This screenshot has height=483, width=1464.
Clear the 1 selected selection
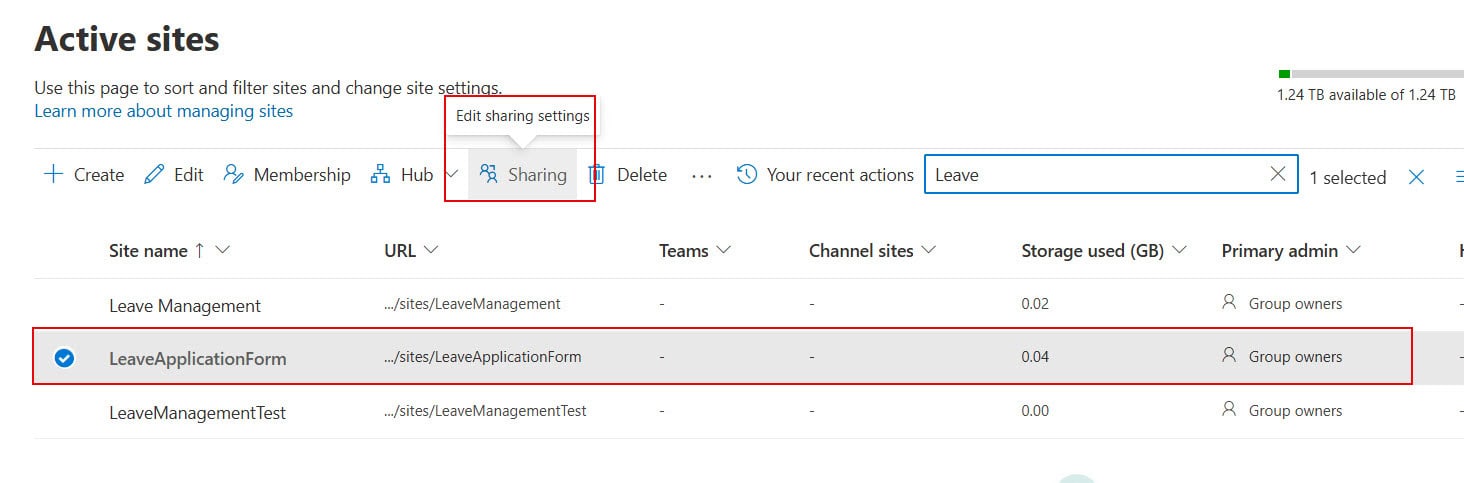1416,177
